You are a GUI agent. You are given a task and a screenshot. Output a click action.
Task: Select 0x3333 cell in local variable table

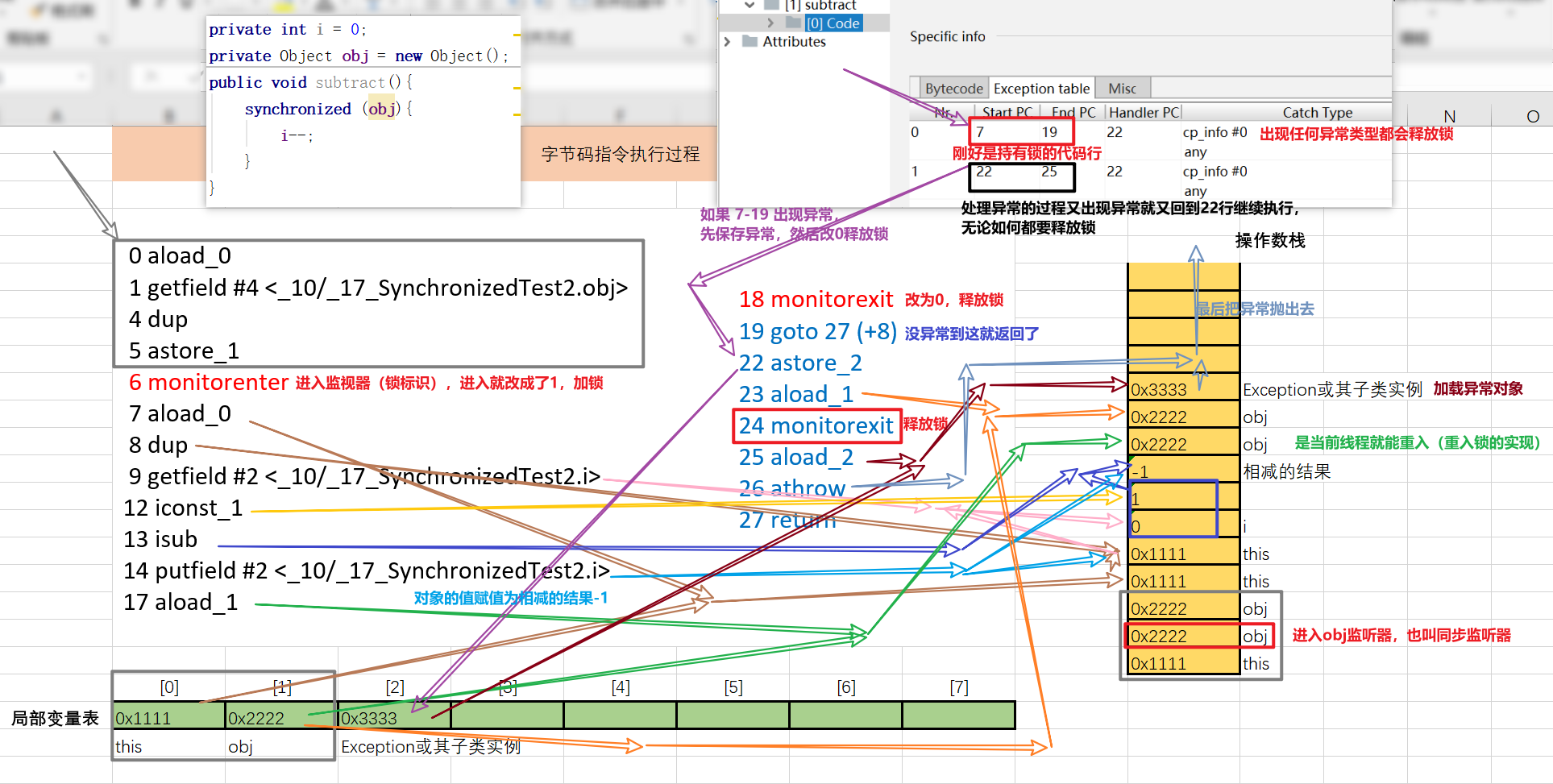tap(395, 717)
